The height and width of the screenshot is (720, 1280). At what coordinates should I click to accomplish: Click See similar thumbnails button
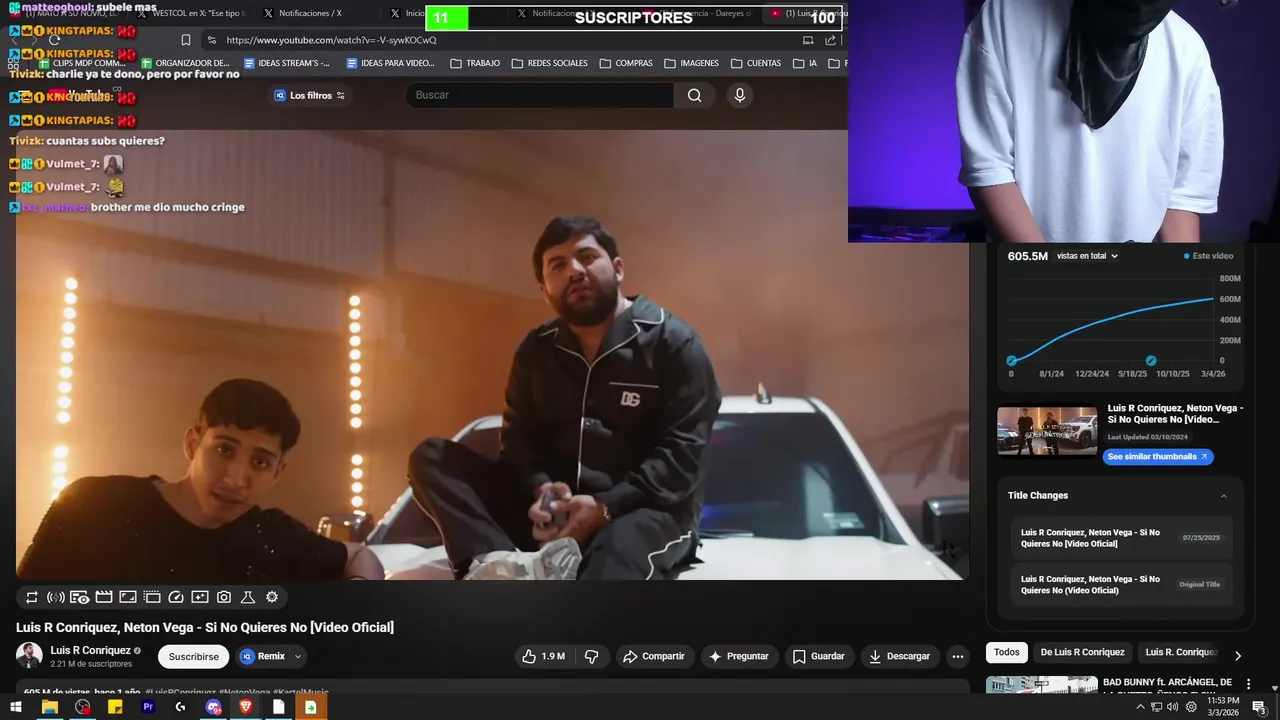tap(1158, 457)
